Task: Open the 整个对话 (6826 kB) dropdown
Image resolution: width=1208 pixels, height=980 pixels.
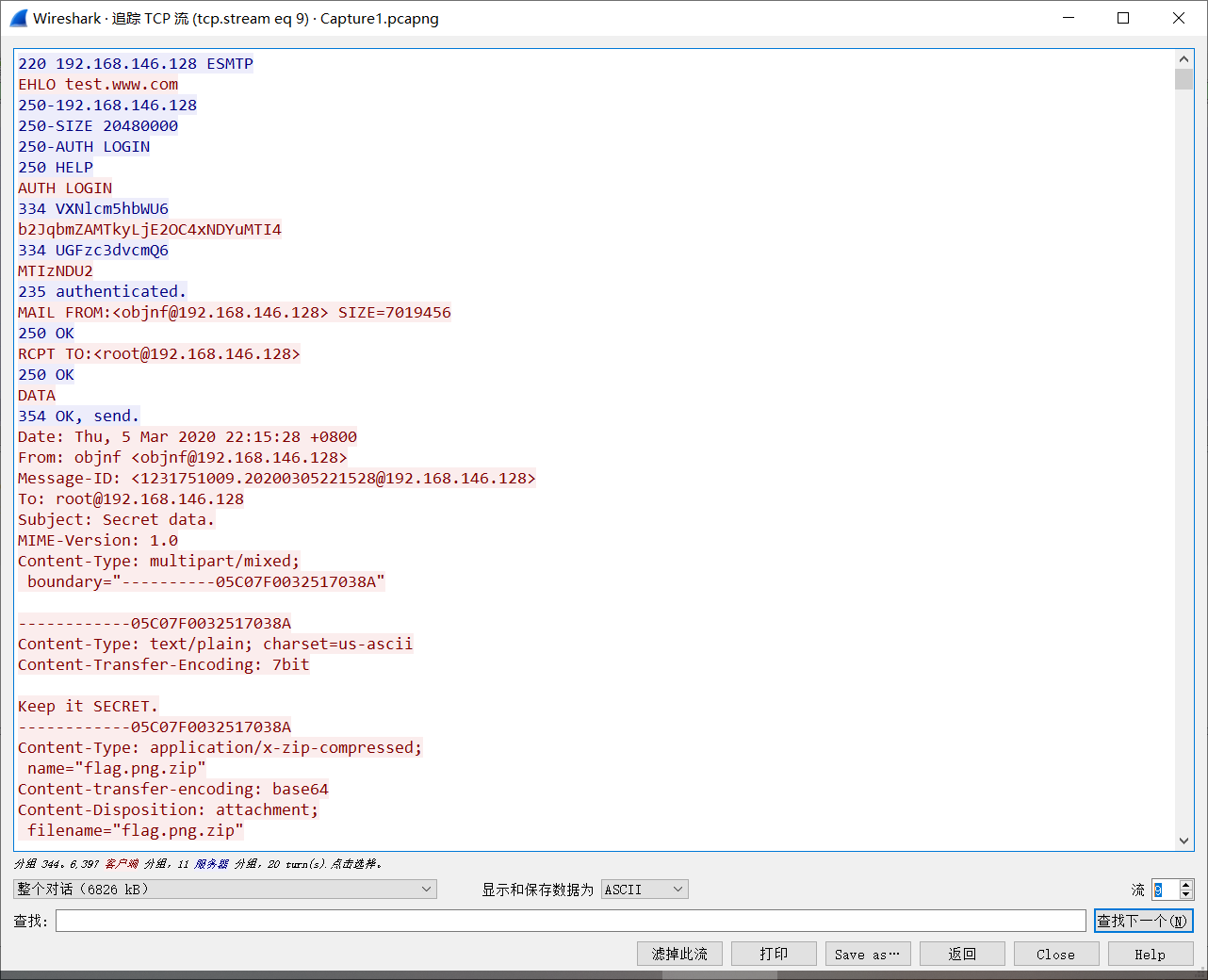Action: tap(225, 890)
